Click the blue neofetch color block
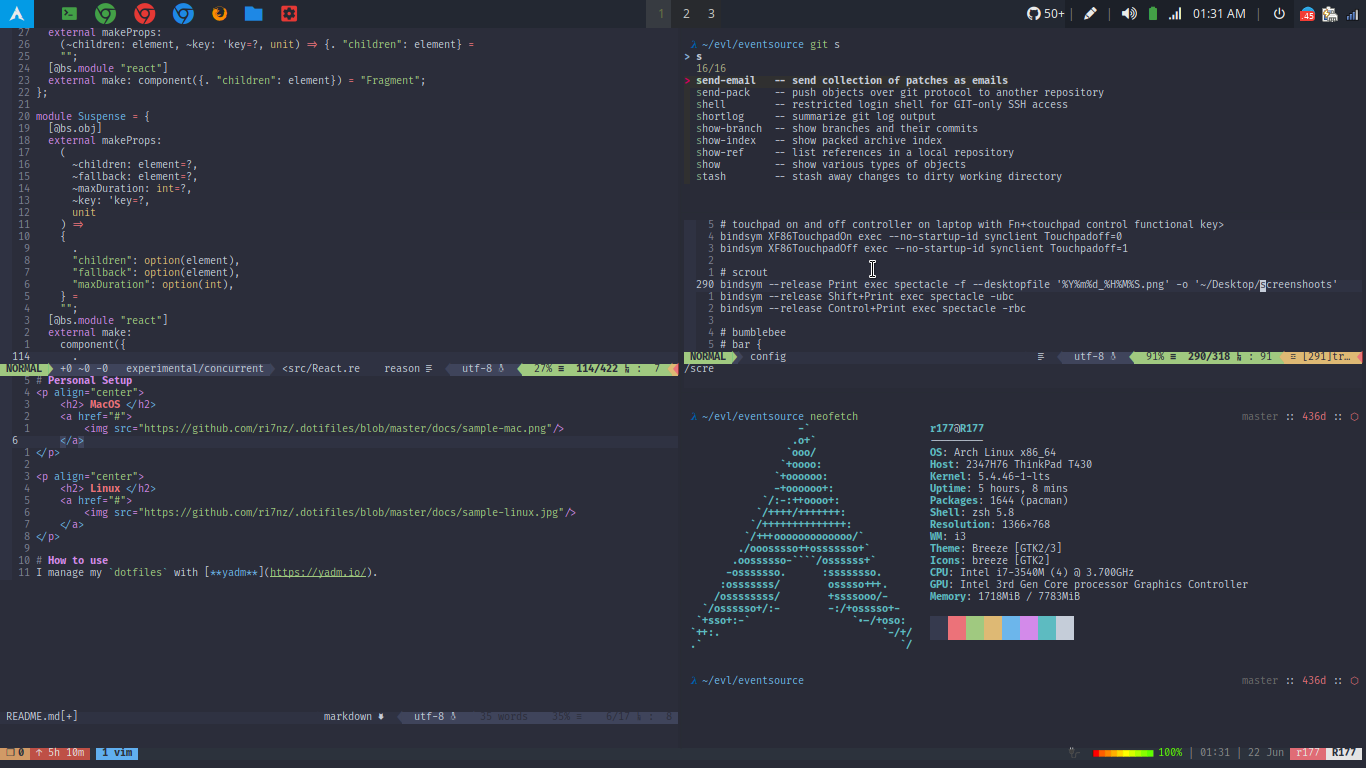 click(x=1011, y=628)
